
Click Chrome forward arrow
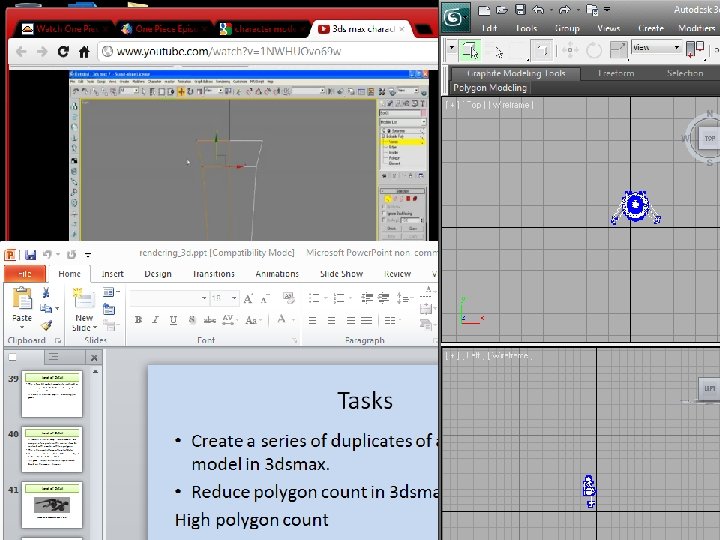(x=42, y=51)
